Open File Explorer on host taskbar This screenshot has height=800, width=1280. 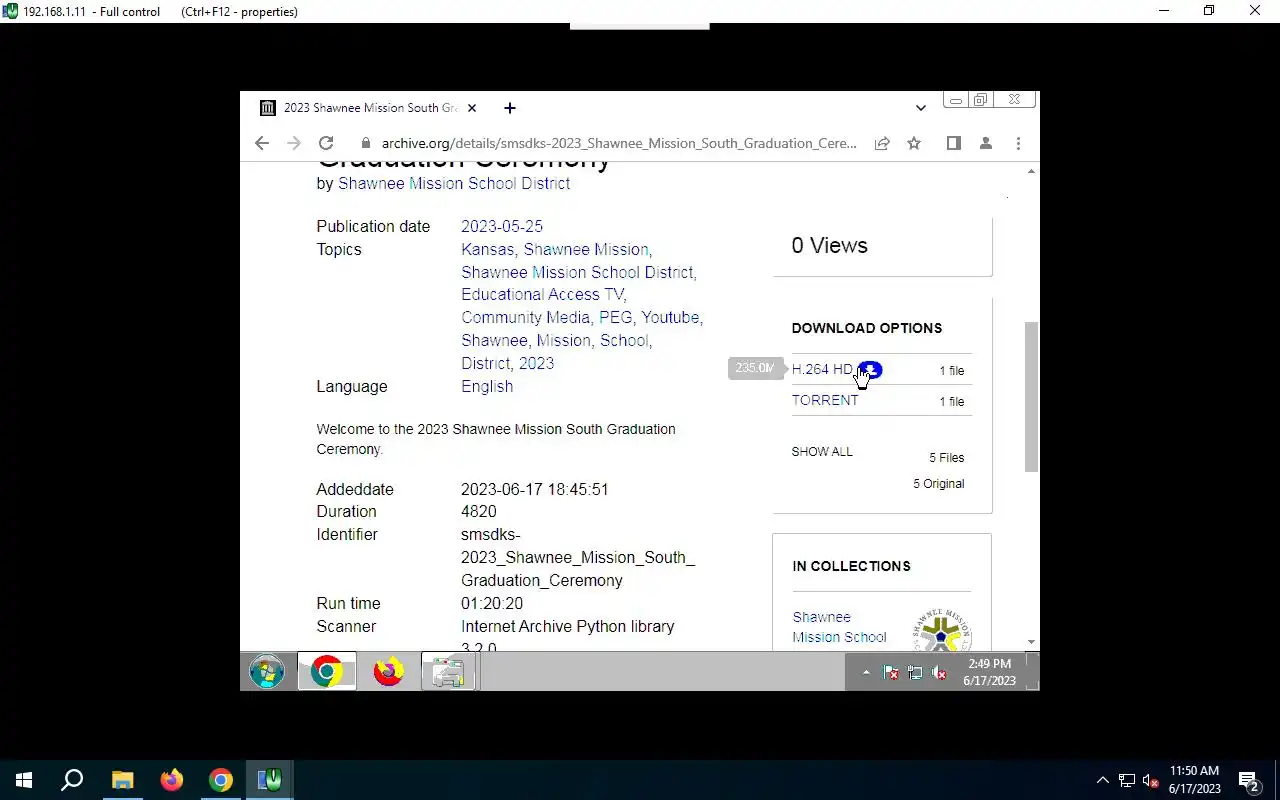[x=122, y=780]
